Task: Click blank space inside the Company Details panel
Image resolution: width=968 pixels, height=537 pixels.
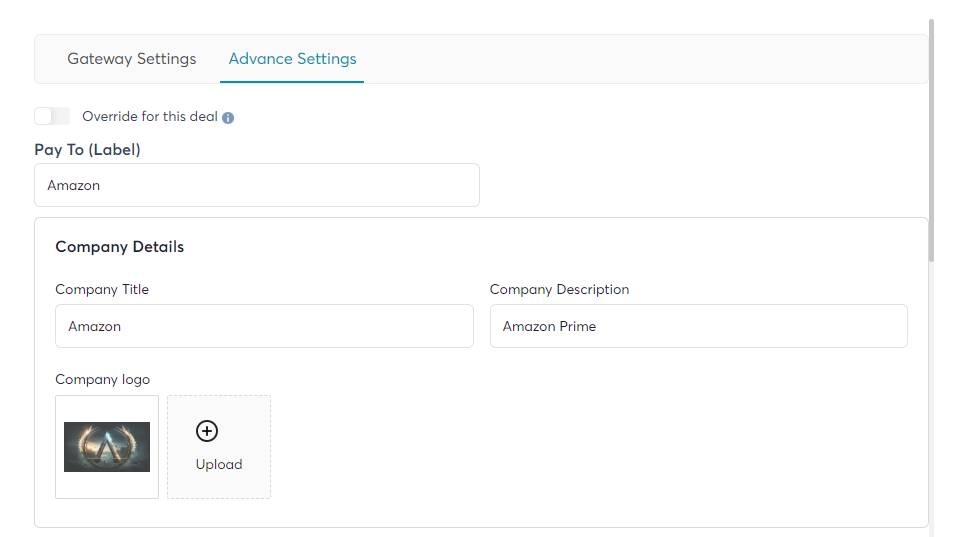Action: coord(593,444)
